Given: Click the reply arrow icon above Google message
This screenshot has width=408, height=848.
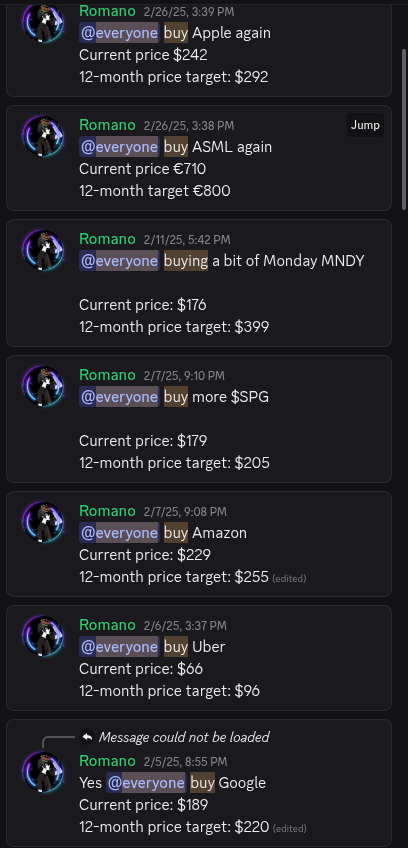Looking at the screenshot, I should pos(87,737).
